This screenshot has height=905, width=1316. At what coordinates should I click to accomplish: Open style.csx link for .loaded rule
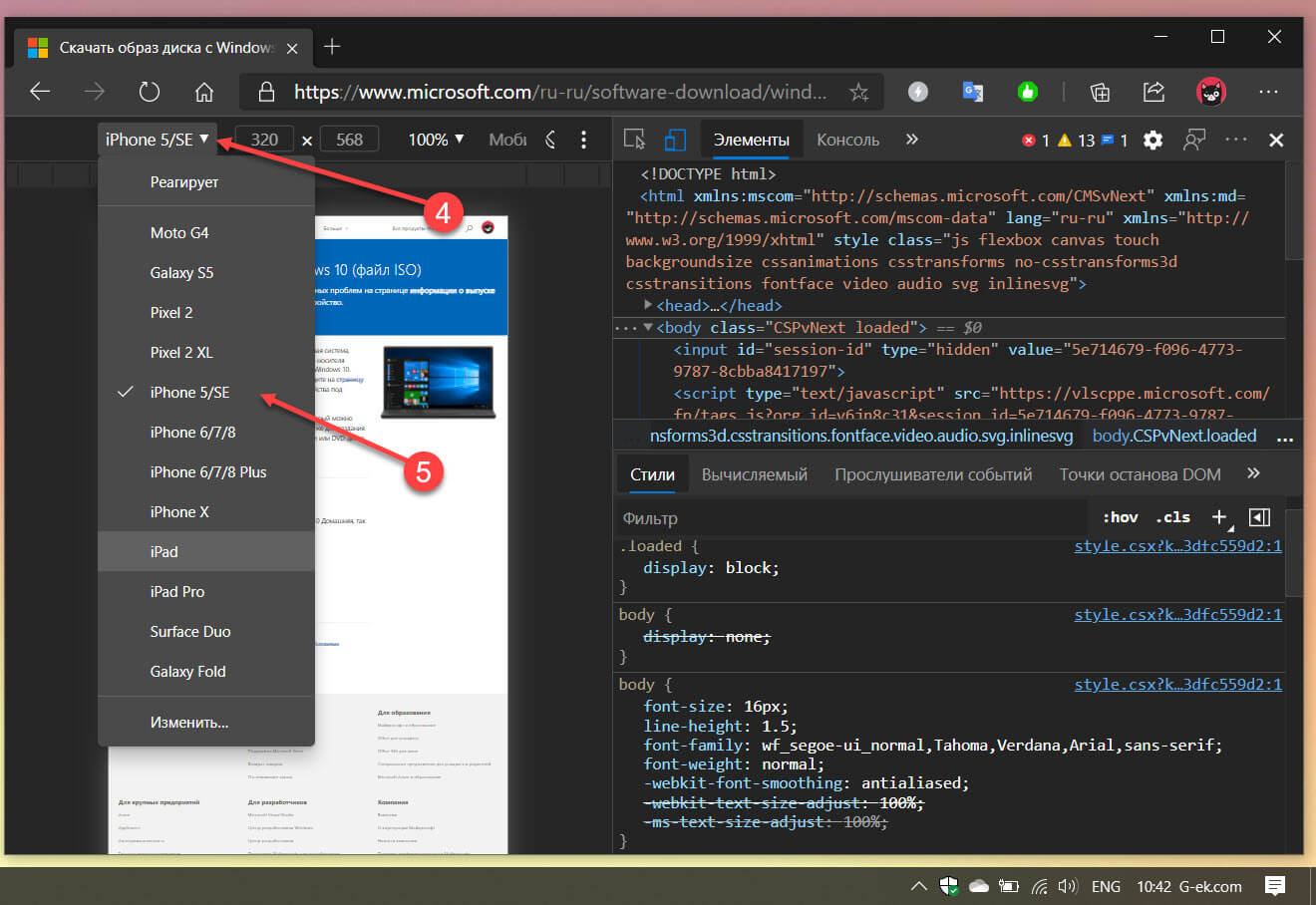click(1177, 546)
